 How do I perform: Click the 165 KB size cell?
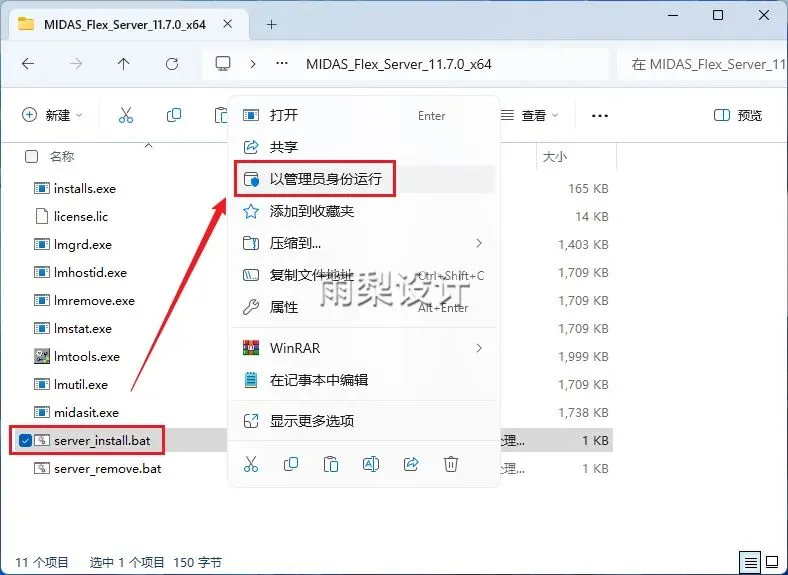click(x=588, y=188)
